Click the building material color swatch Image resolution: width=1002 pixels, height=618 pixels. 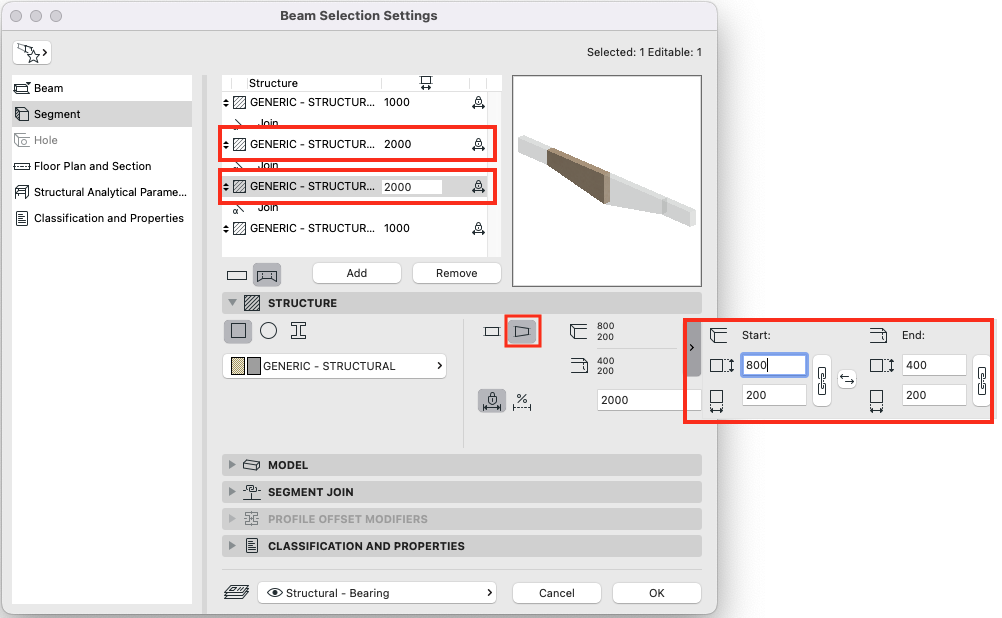(245, 366)
